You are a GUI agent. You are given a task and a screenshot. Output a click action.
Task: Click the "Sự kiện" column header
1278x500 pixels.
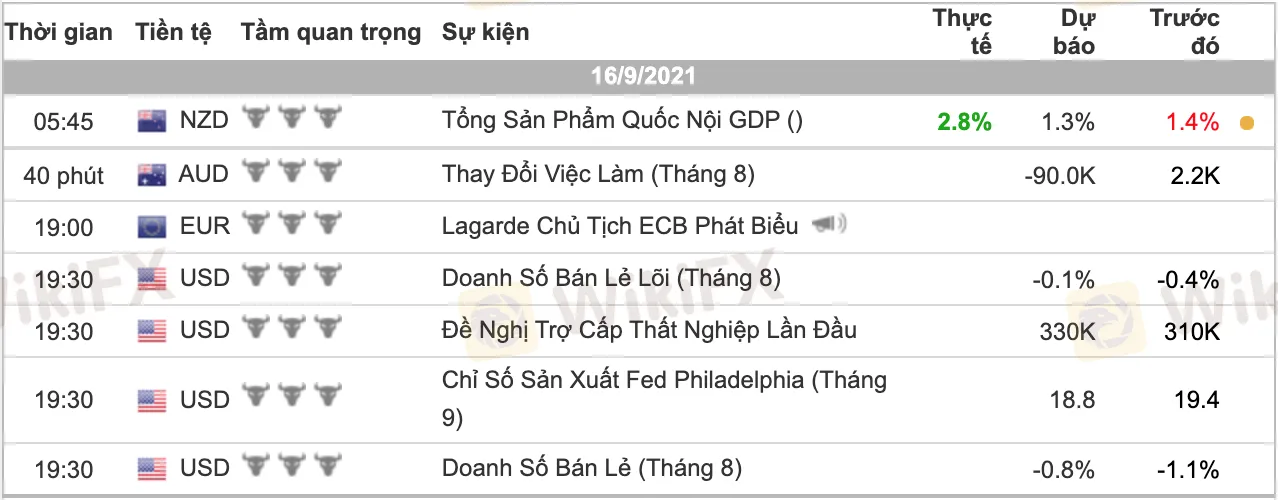[486, 32]
